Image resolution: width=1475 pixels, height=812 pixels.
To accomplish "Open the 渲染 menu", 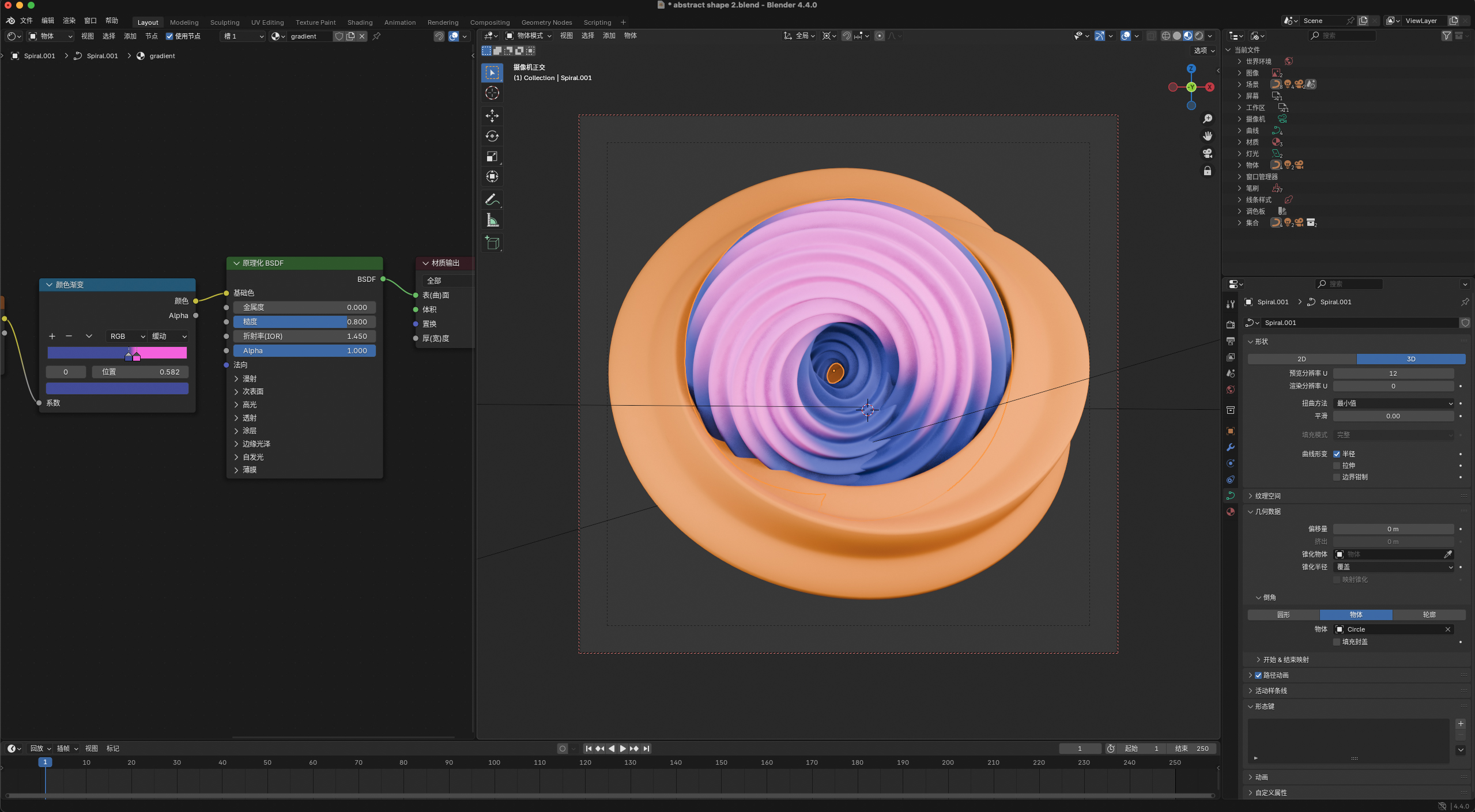I will coord(69,21).
